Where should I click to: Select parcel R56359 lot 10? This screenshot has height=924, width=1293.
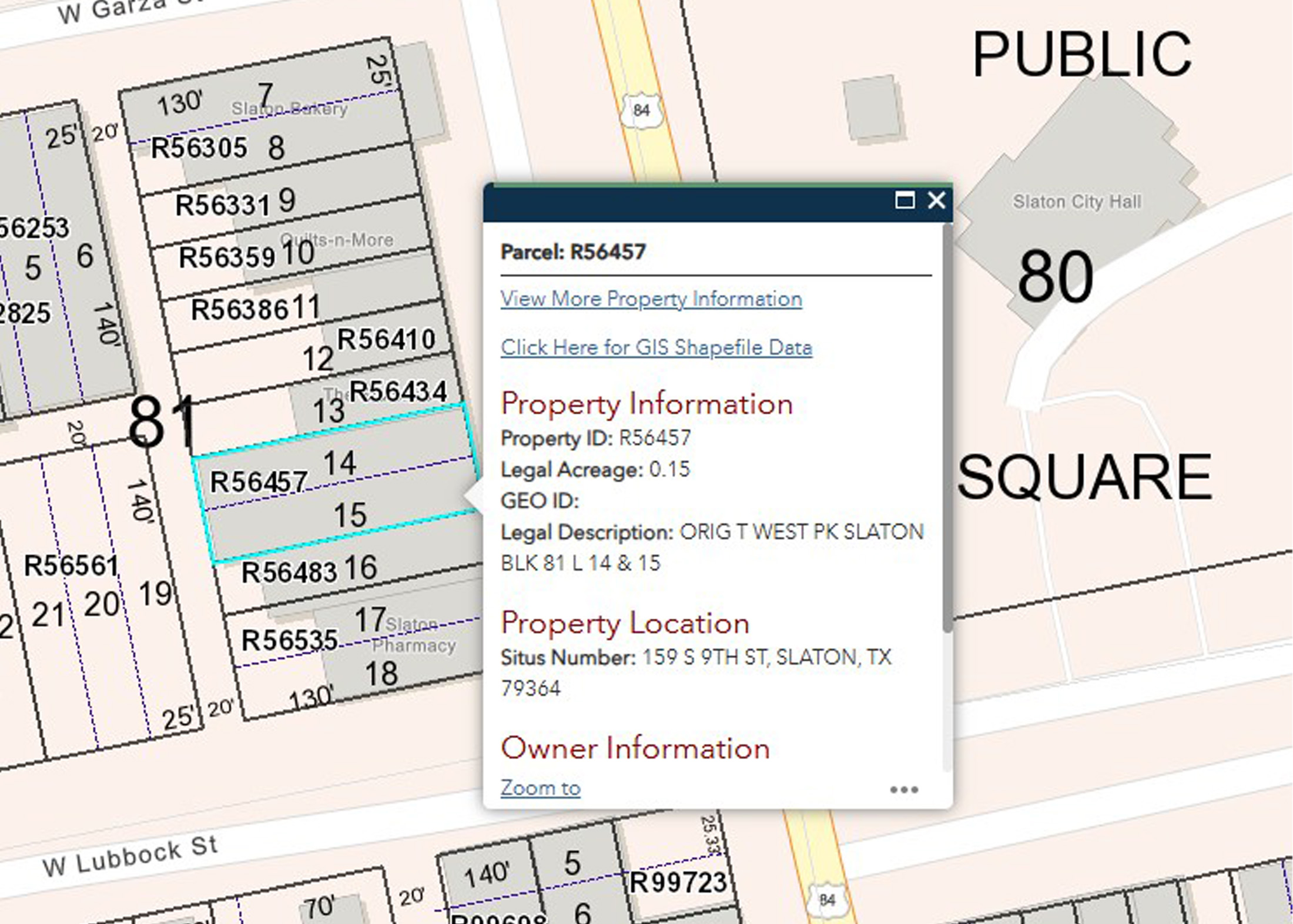click(226, 257)
